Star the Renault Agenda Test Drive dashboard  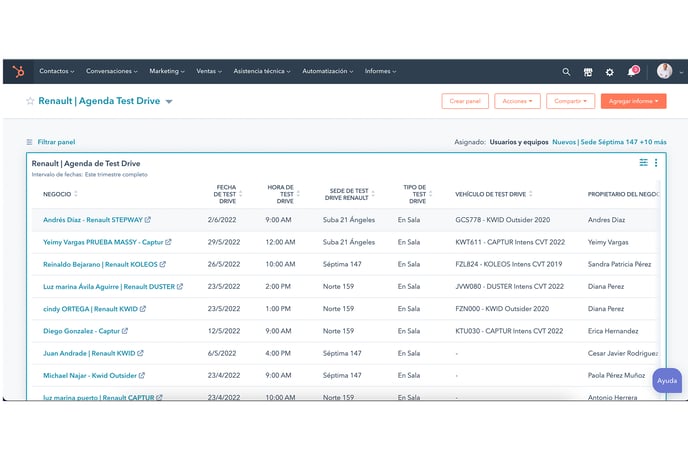(x=30, y=101)
